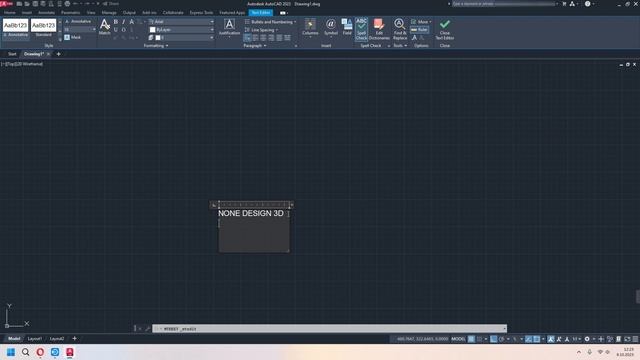
Task: Click the Mask button
Action: point(73,37)
